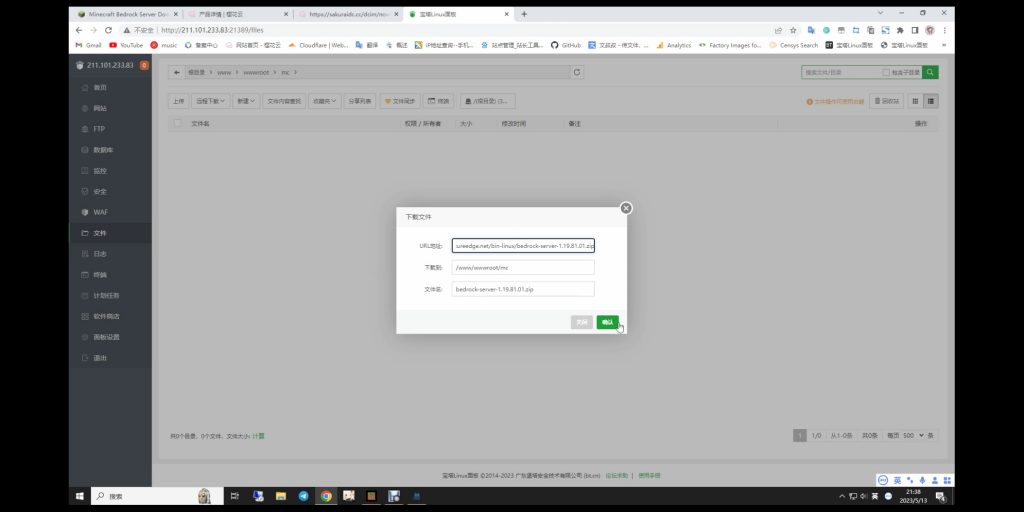Click the refresh icon beside the path bar
This screenshot has width=1024, height=512.
coord(576,73)
